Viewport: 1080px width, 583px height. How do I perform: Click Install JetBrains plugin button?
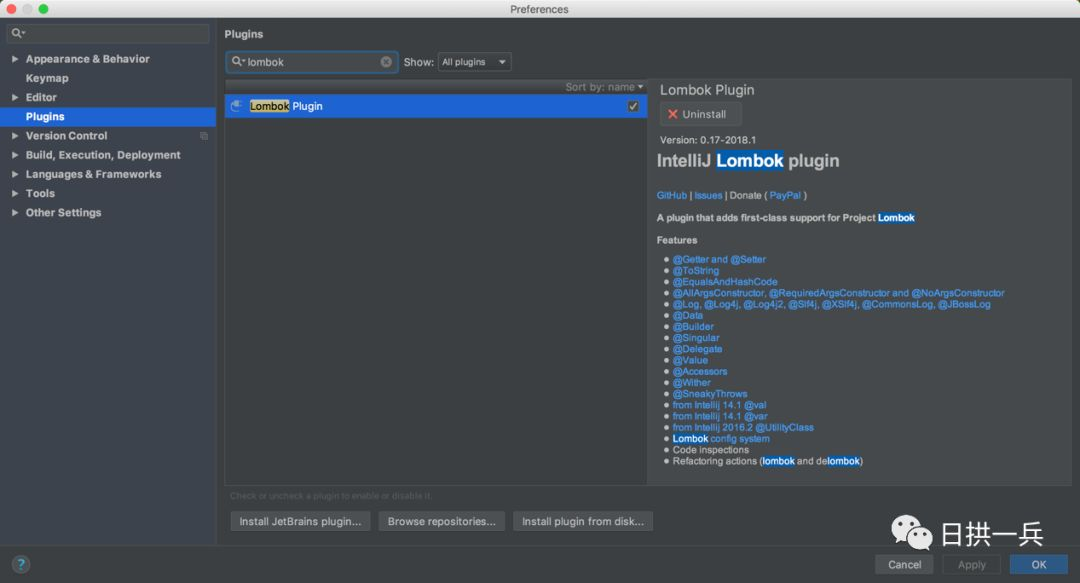(x=300, y=522)
